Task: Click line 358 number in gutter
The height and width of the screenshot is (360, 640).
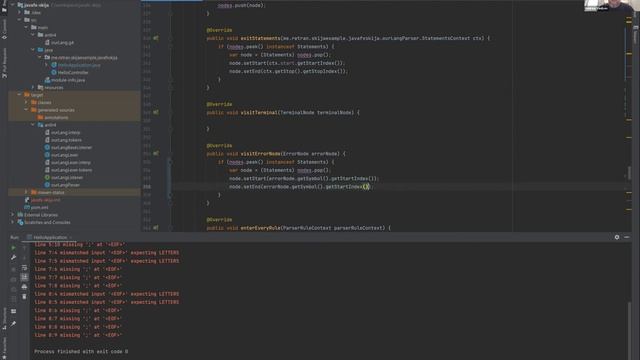Action: click(x=147, y=187)
